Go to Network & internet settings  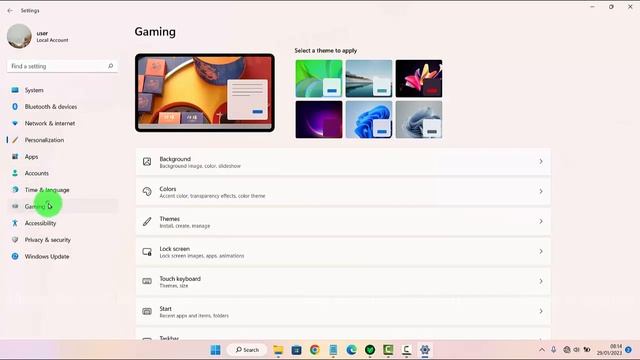point(62,123)
